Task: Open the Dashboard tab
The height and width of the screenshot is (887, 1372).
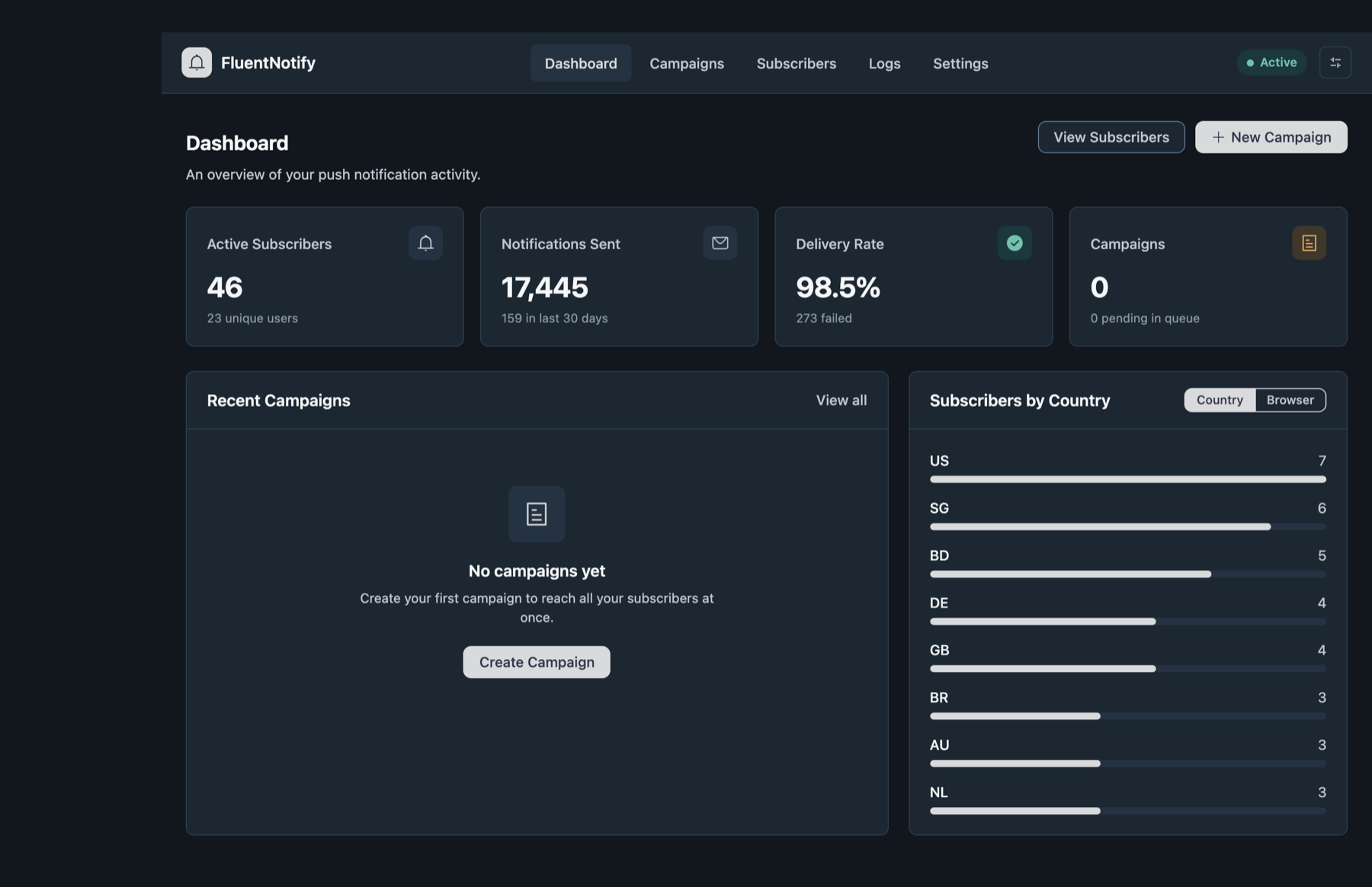Action: tap(581, 63)
